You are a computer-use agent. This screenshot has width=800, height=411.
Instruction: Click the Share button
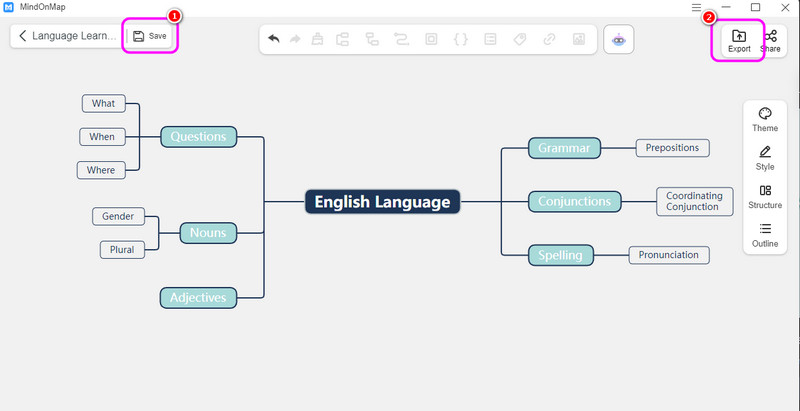[x=771, y=41]
